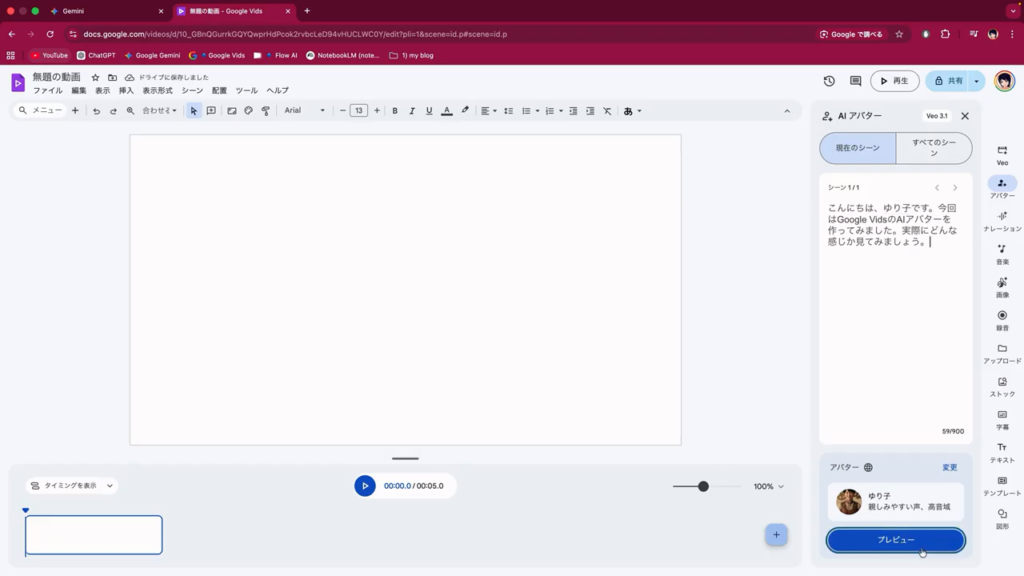1024x576 pixels.
Task: Toggle italic text formatting
Action: (x=412, y=111)
